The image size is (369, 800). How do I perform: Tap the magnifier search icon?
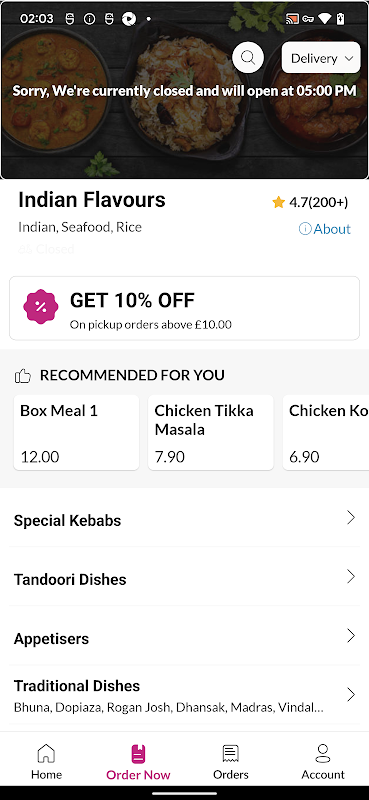tap(248, 58)
